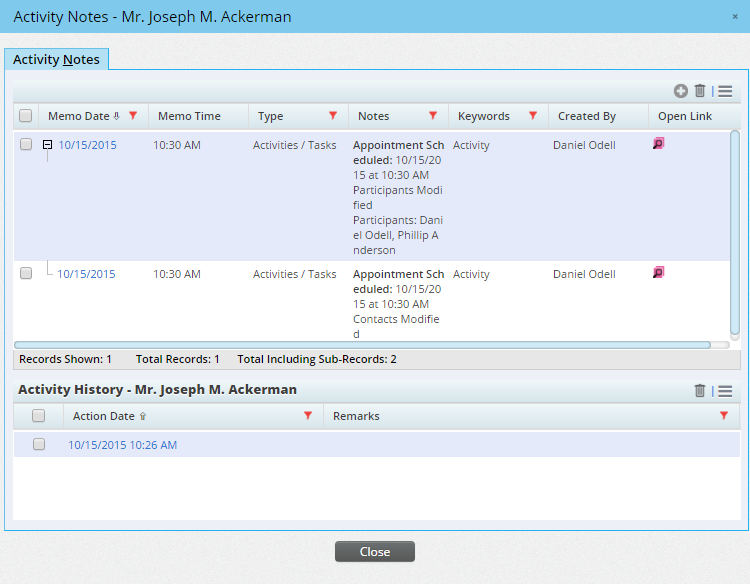750x584 pixels.
Task: Sort by the Action Date column header
Action: pos(103,416)
